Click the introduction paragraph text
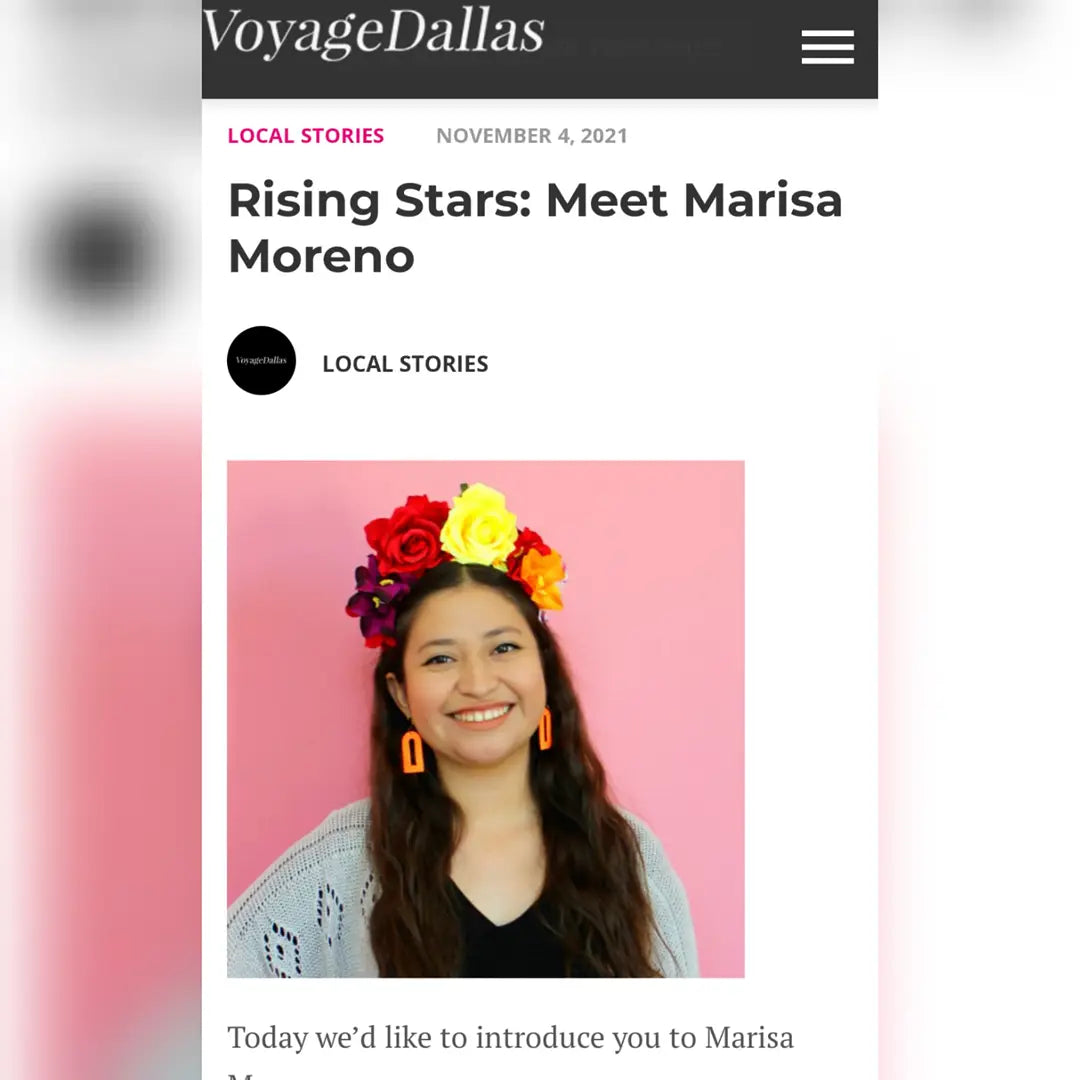The height and width of the screenshot is (1080, 1080). click(510, 1048)
